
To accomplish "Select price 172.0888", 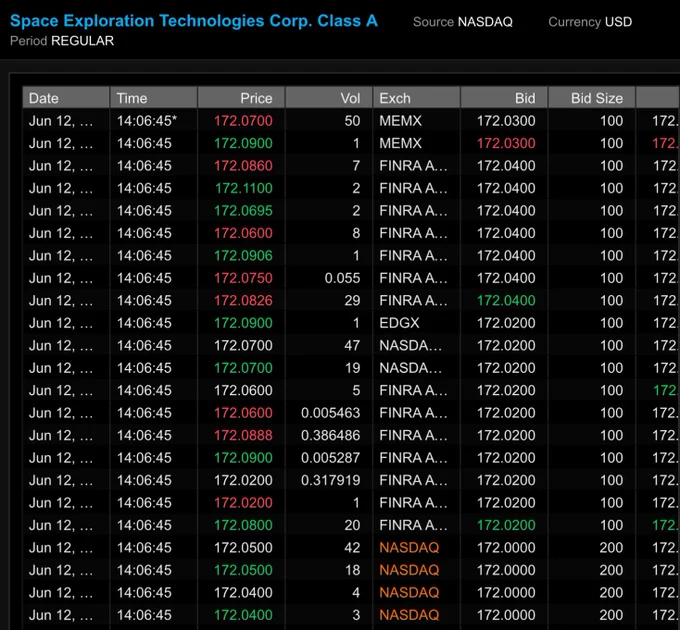I will (x=243, y=435).
